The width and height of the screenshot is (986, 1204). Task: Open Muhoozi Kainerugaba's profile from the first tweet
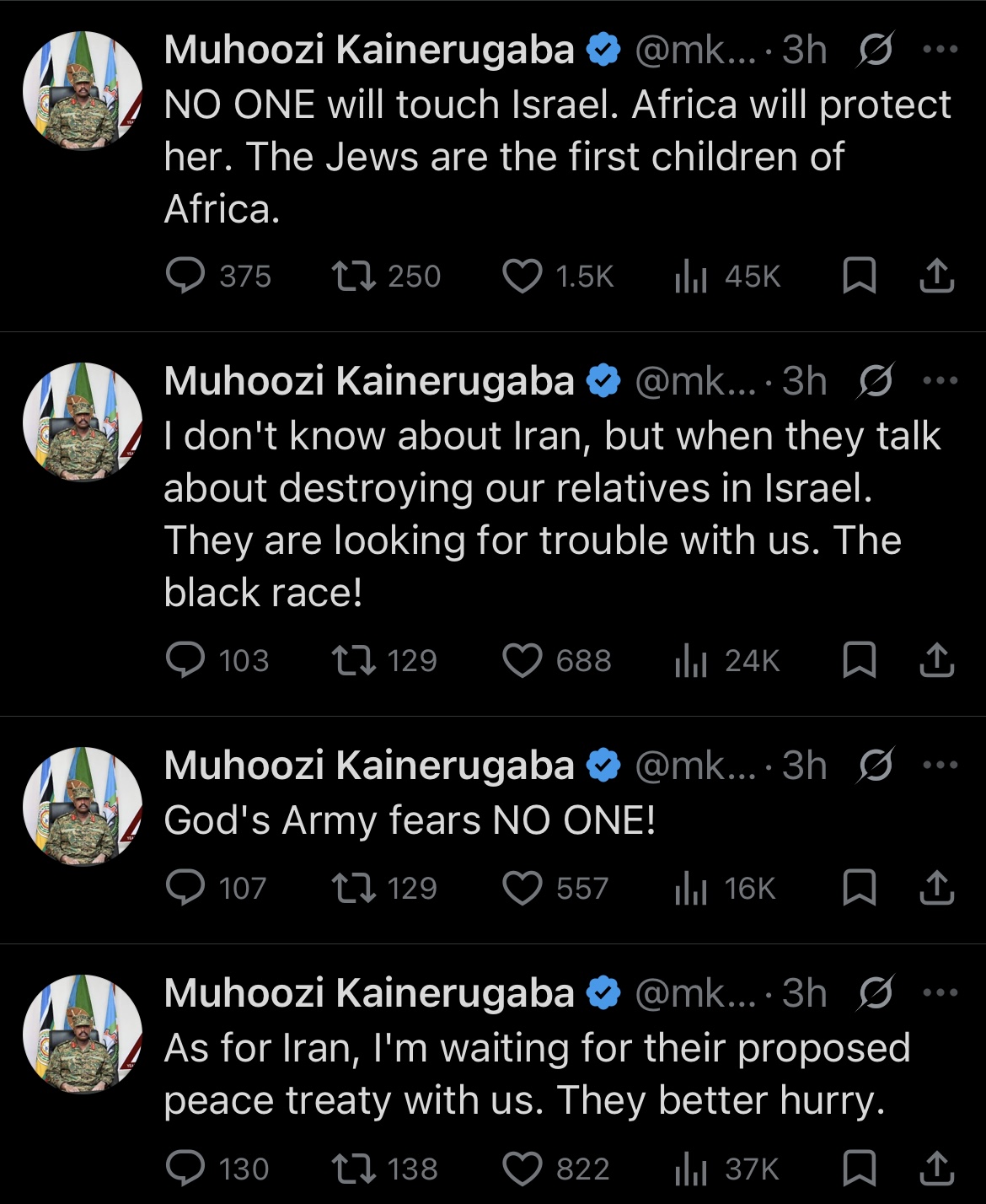coord(369,50)
